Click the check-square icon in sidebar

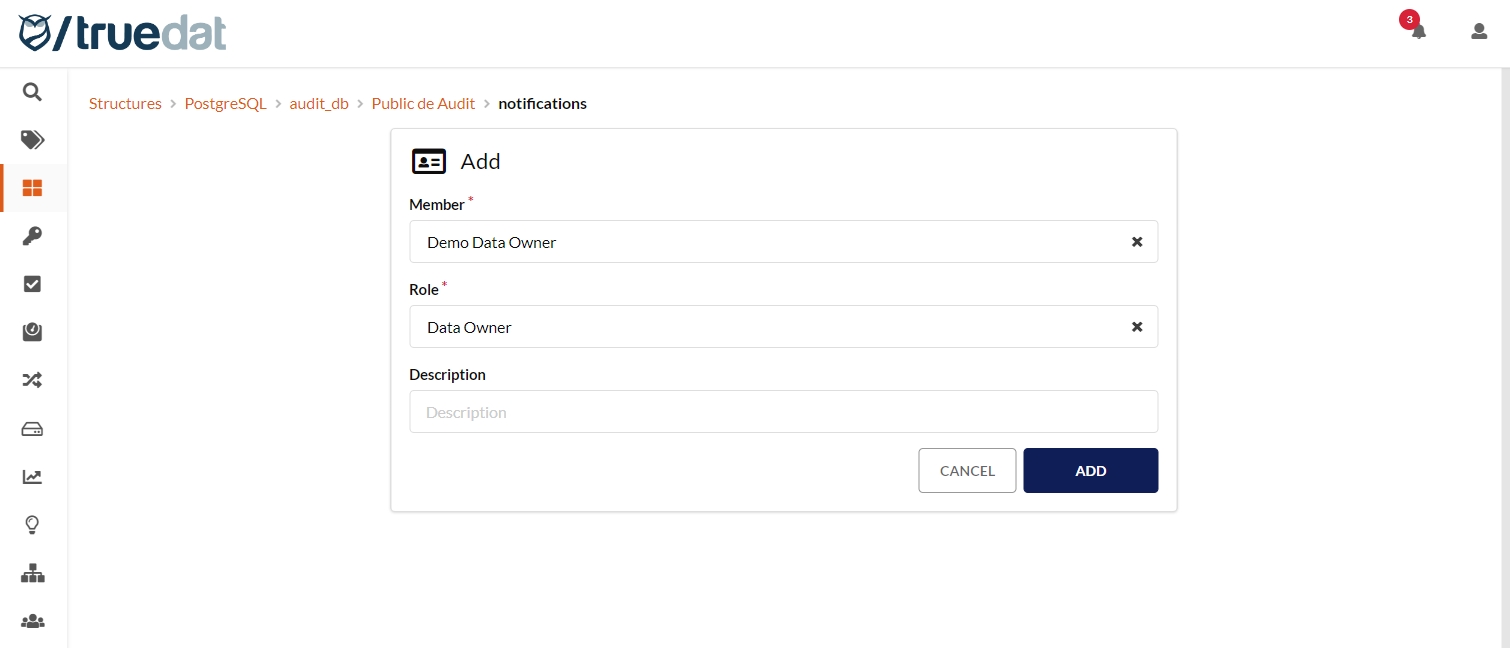32,284
